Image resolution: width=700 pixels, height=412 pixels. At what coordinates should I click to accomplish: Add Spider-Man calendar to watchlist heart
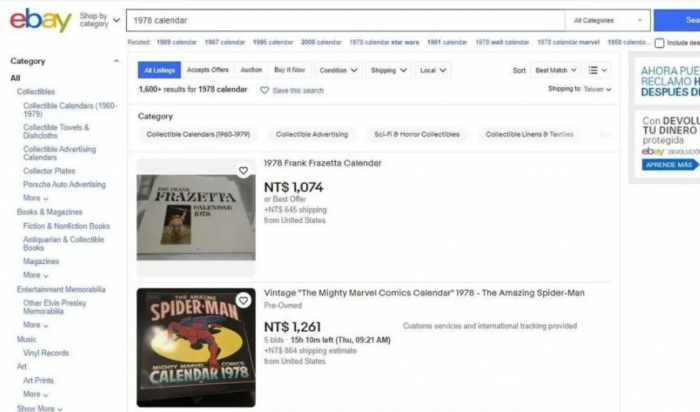pyautogui.click(x=243, y=301)
